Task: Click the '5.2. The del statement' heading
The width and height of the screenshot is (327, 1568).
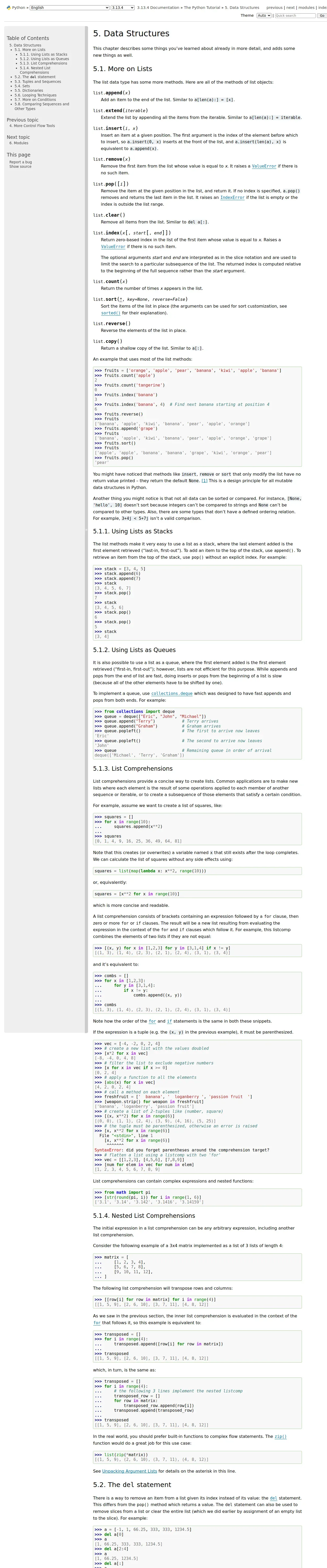Action: [x=132, y=1485]
